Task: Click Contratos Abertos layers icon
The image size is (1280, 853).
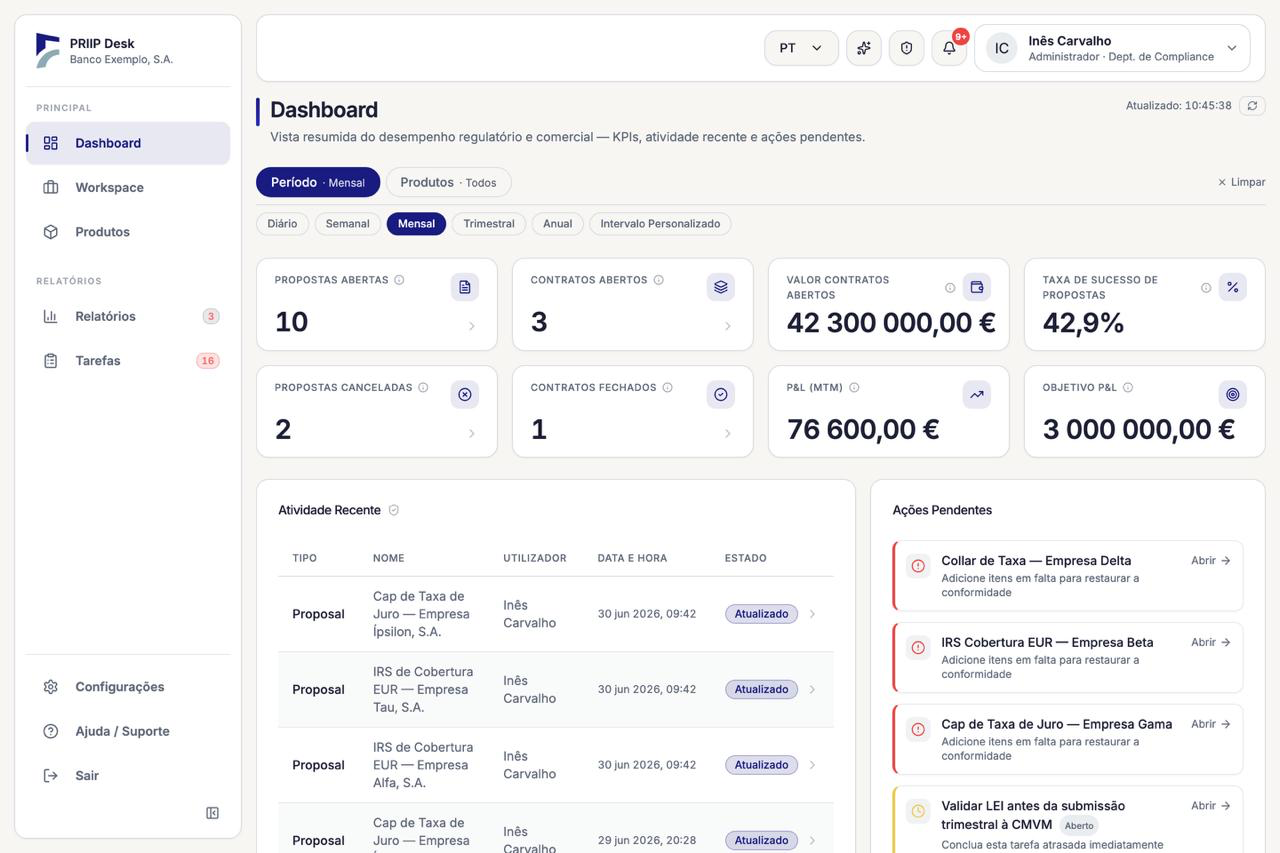Action: pyautogui.click(x=721, y=287)
